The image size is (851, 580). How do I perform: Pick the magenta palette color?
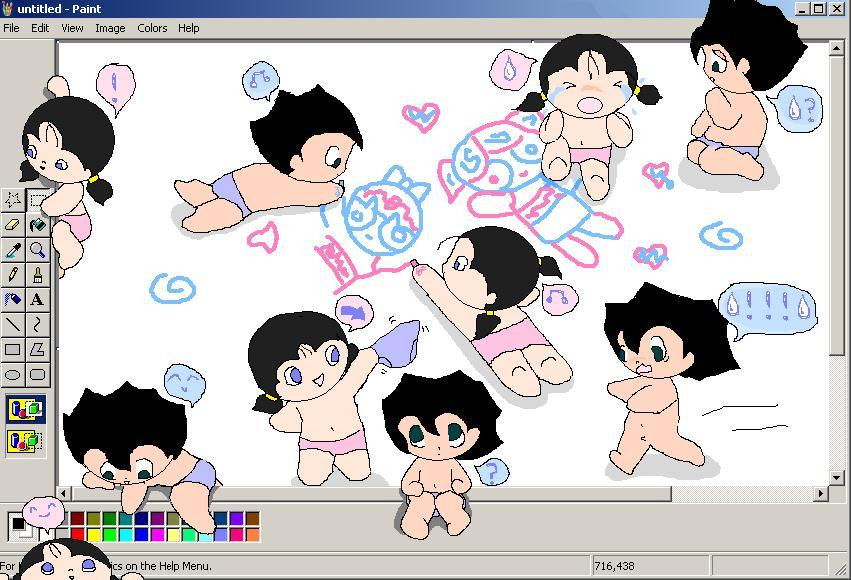pos(157,535)
